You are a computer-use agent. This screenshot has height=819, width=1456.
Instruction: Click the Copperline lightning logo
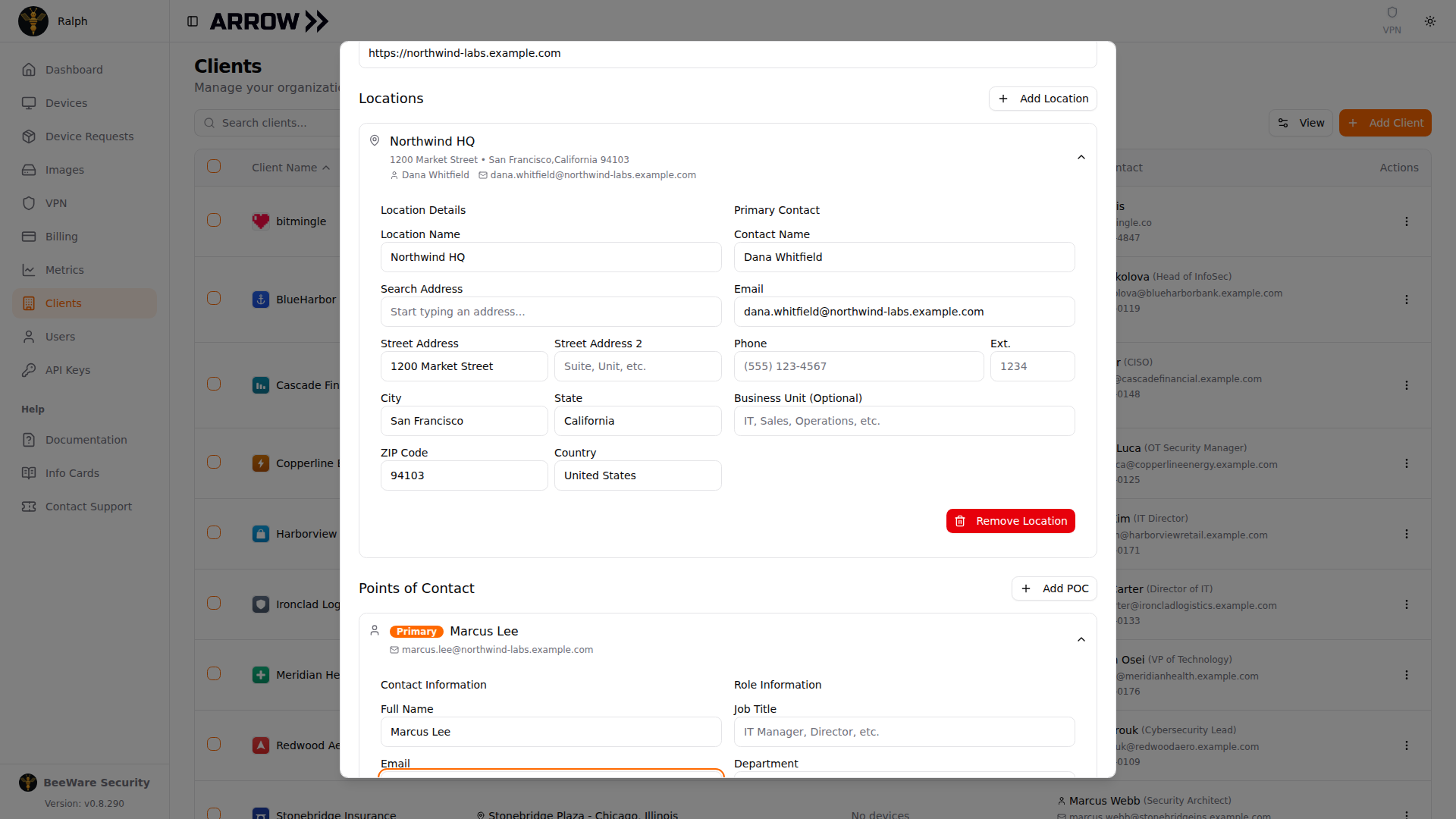(x=261, y=463)
